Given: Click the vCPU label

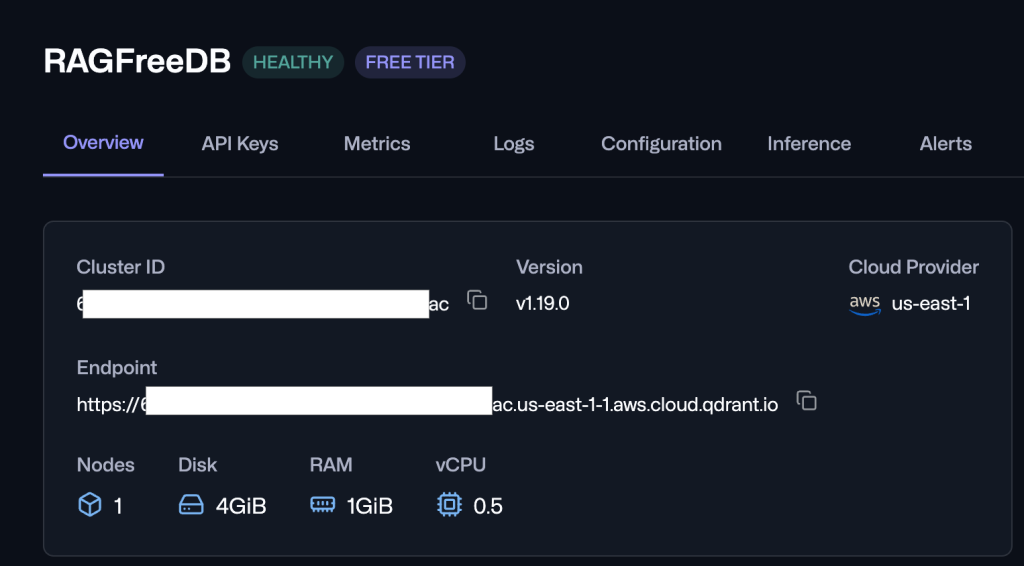Looking at the screenshot, I should (460, 465).
